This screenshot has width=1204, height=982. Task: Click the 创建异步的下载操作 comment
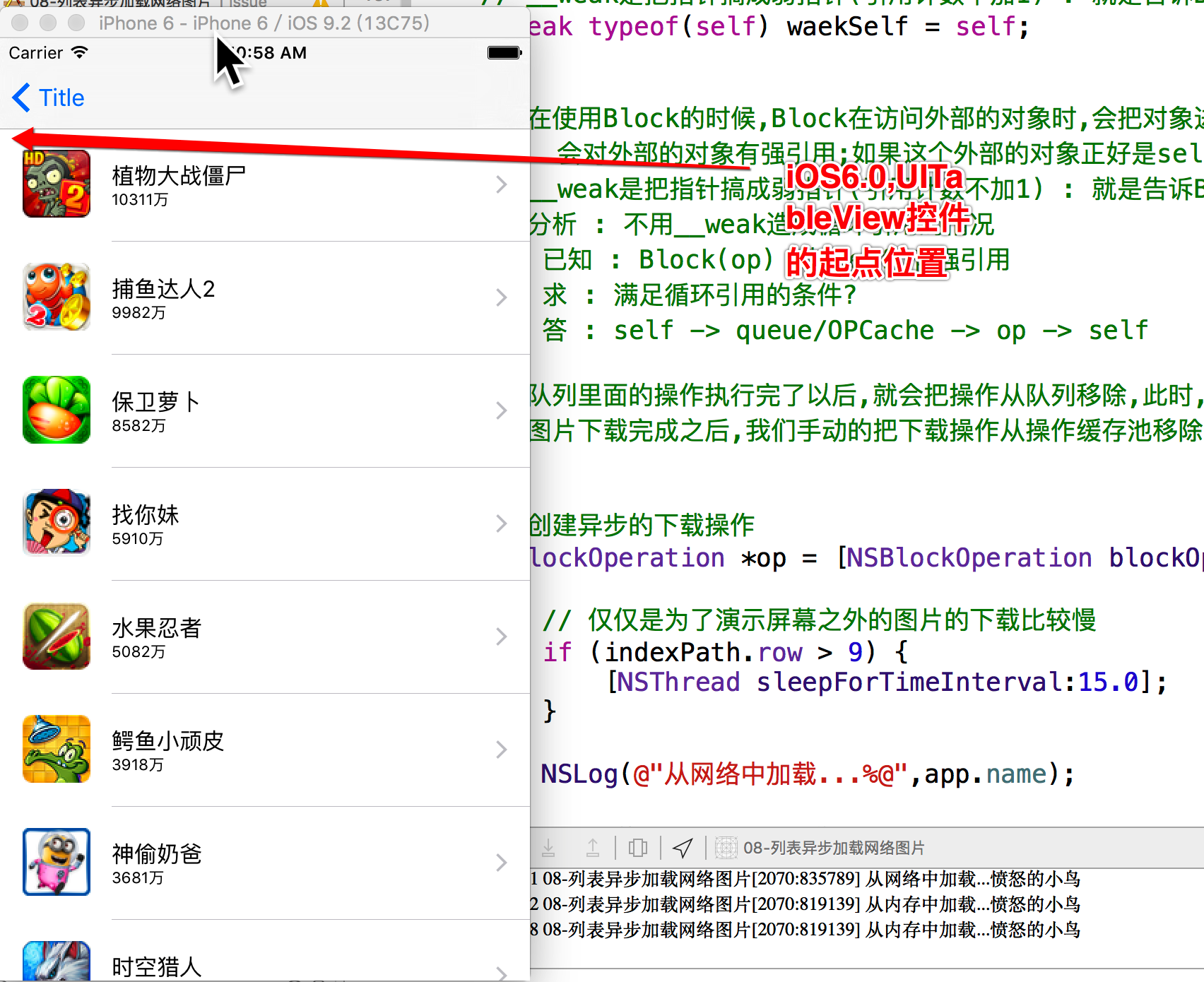pyautogui.click(x=642, y=525)
